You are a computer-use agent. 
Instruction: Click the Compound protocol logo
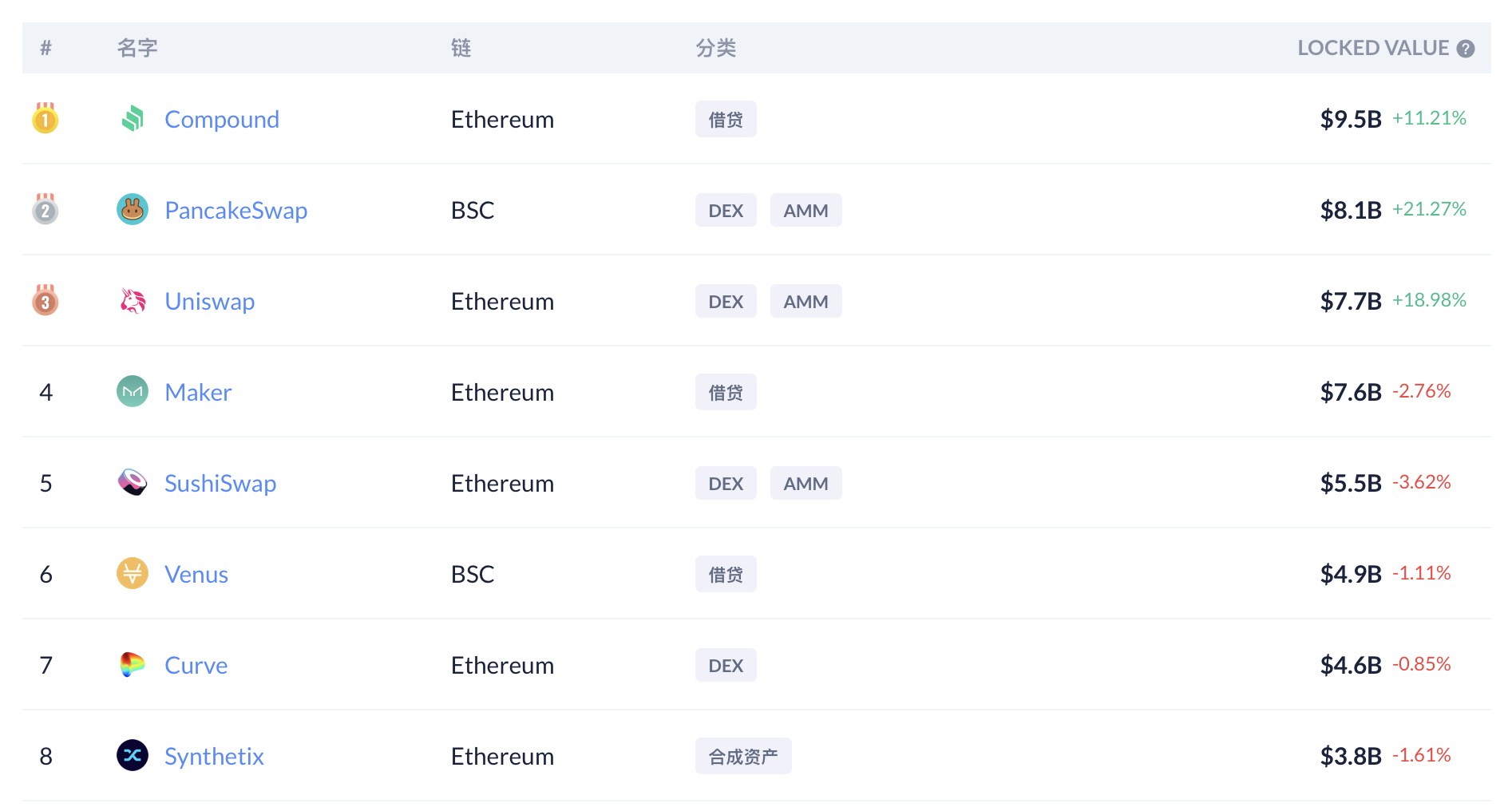133,119
